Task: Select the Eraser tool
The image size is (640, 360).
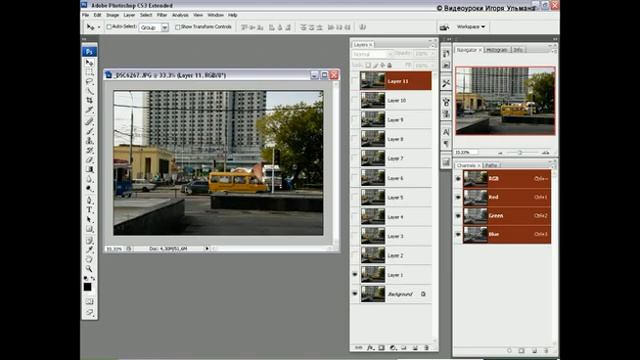Action: click(x=89, y=160)
